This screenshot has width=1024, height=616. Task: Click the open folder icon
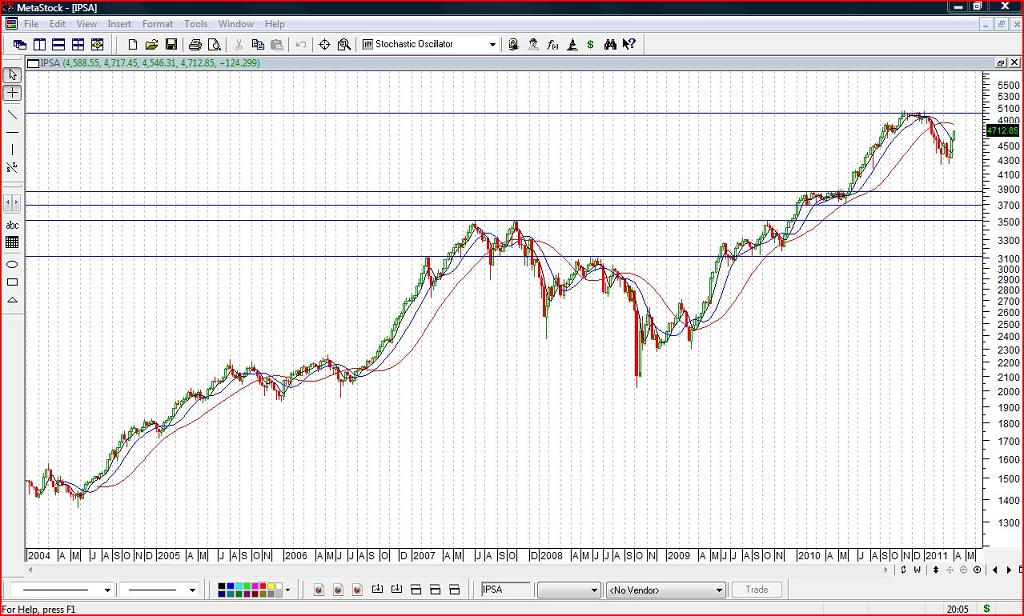(152, 44)
